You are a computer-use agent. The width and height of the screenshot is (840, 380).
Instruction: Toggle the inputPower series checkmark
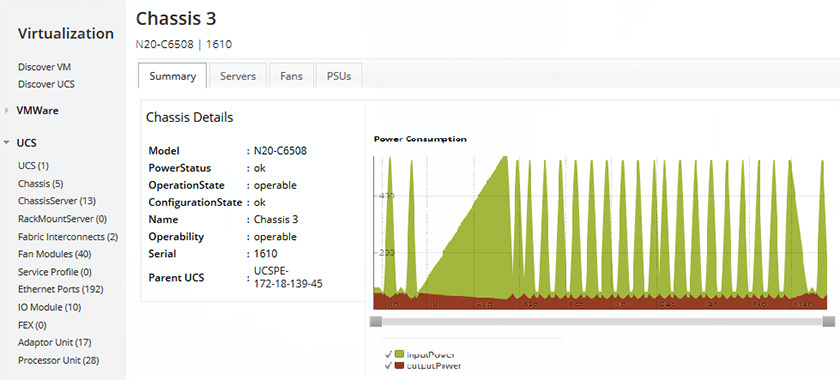[x=388, y=354]
